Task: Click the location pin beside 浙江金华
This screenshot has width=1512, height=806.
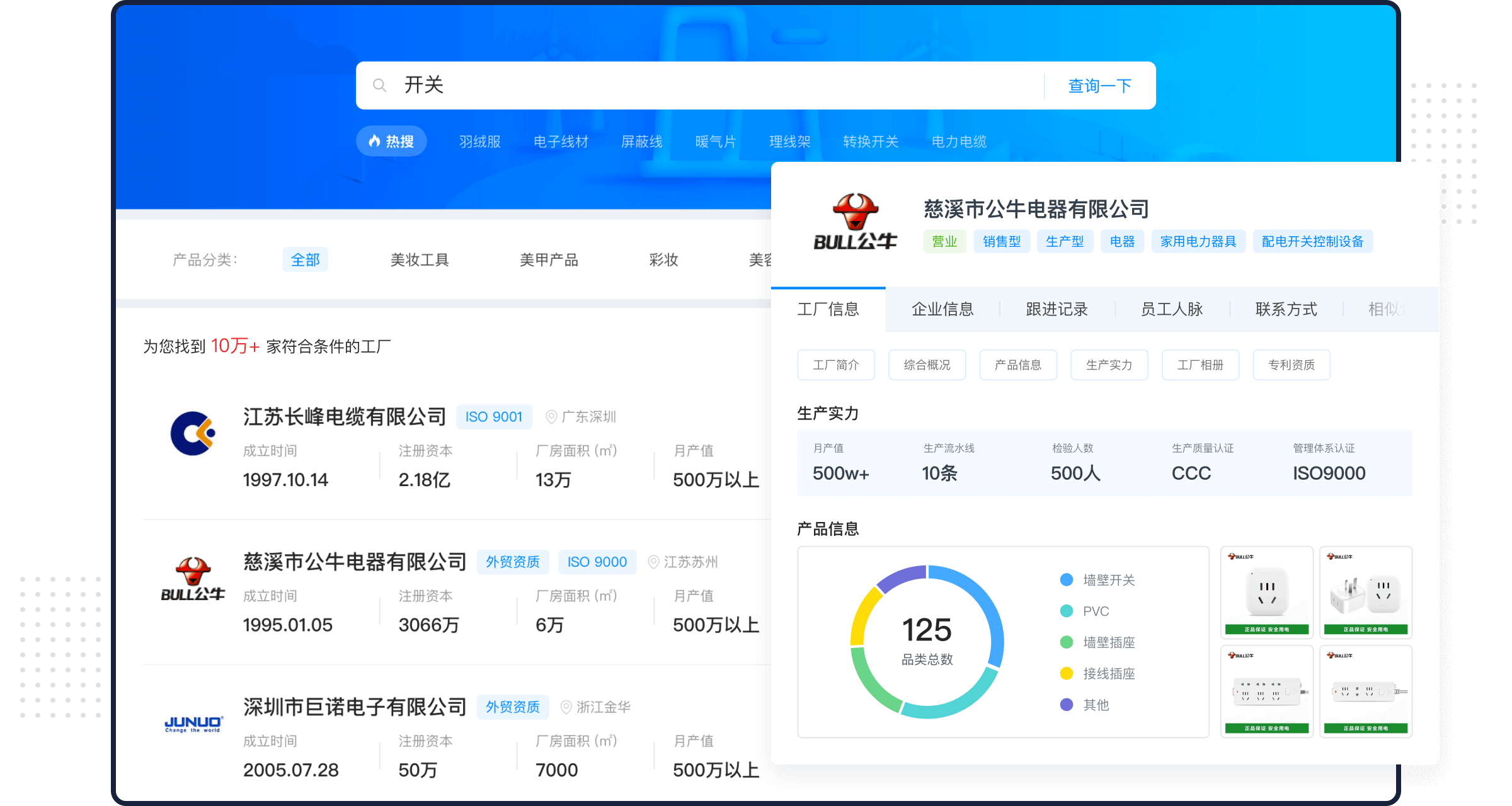Action: click(x=565, y=707)
